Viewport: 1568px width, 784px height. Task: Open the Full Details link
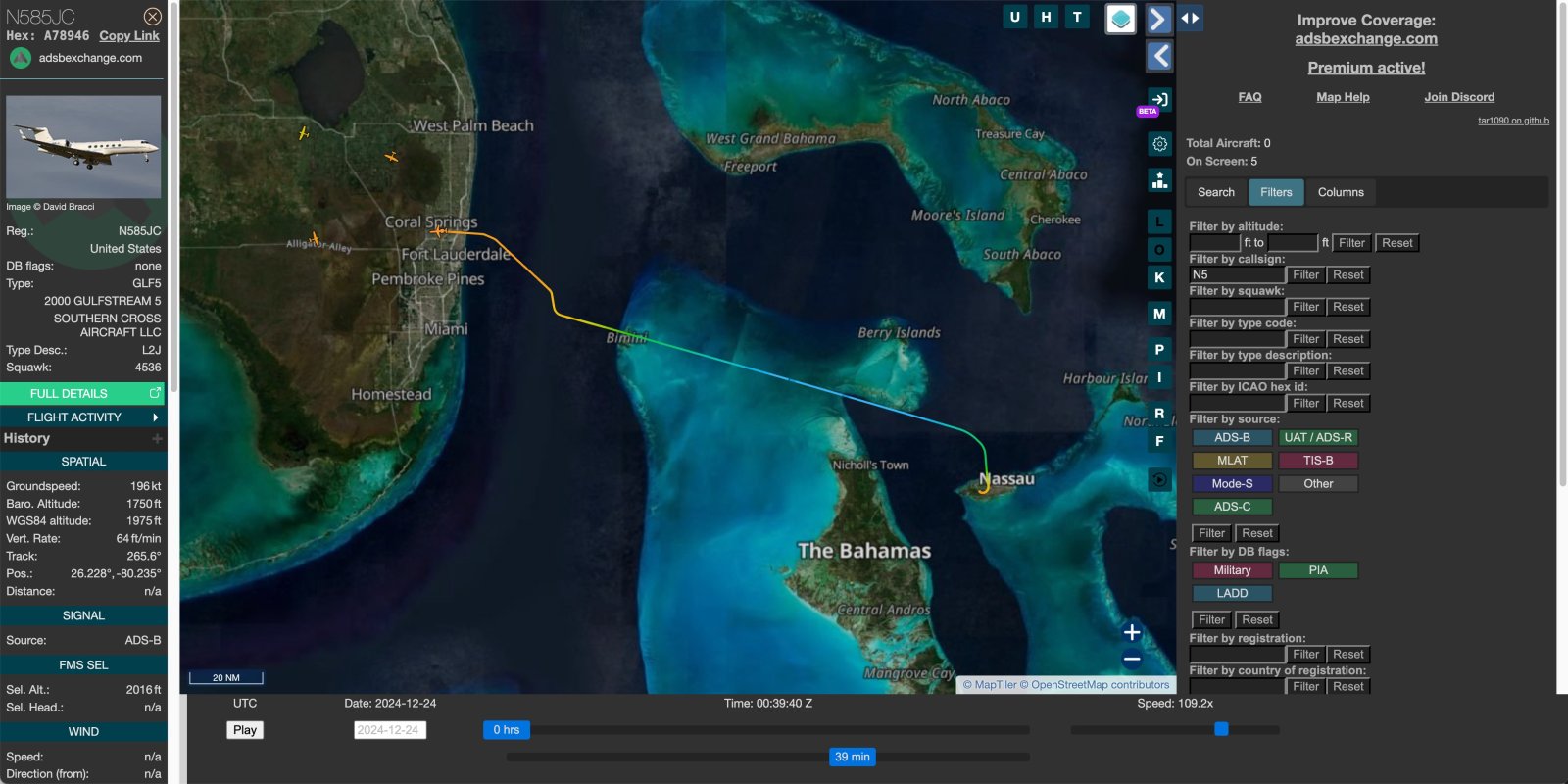pyautogui.click(x=83, y=394)
